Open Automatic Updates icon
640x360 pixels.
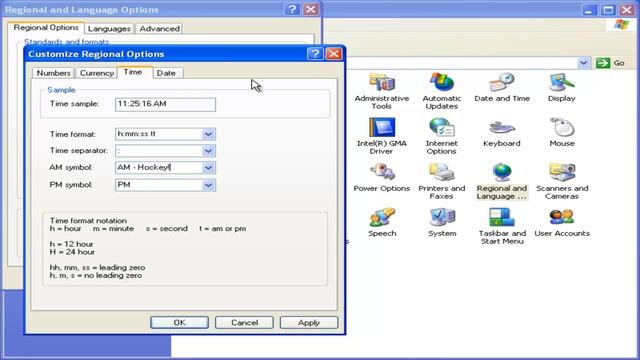click(x=442, y=83)
